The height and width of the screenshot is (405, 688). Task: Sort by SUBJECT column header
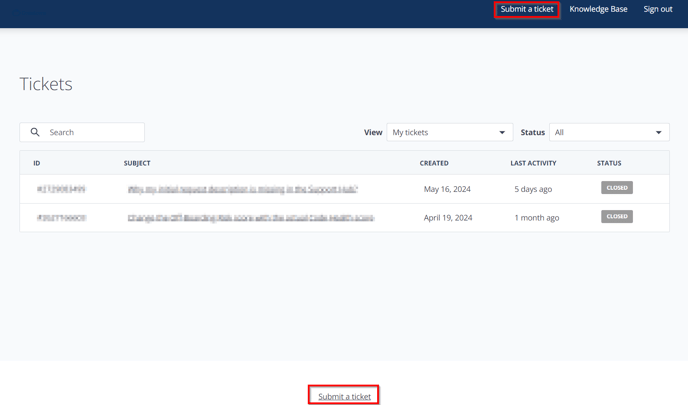[x=137, y=163]
